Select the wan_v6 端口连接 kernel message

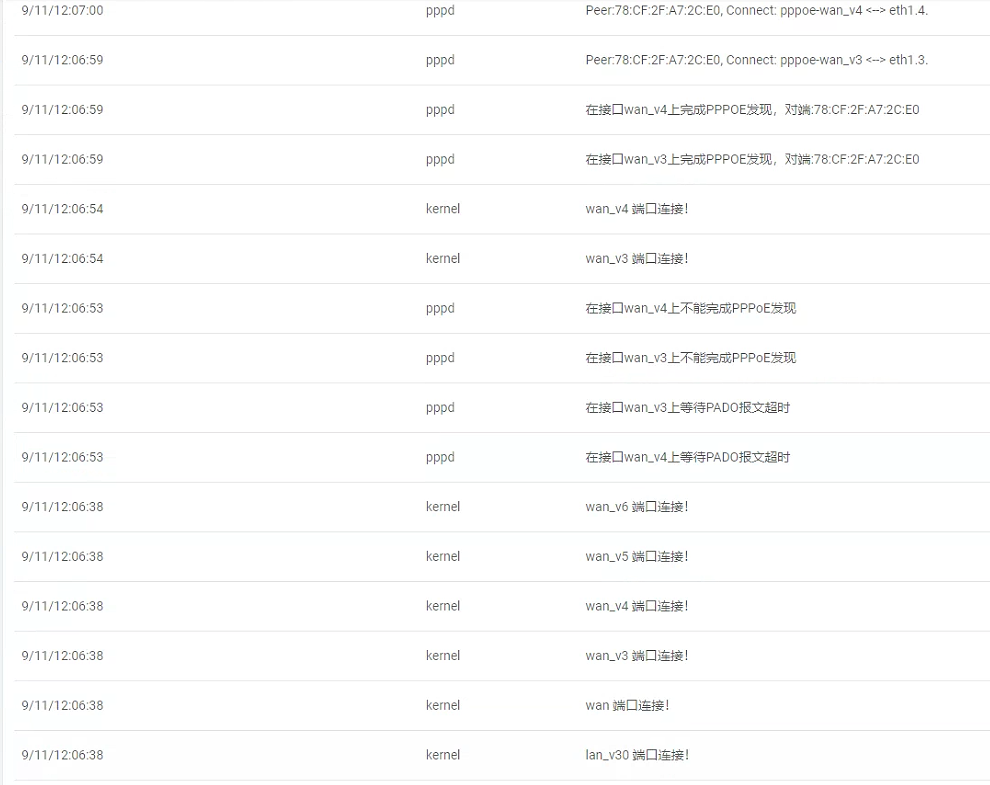(x=637, y=507)
